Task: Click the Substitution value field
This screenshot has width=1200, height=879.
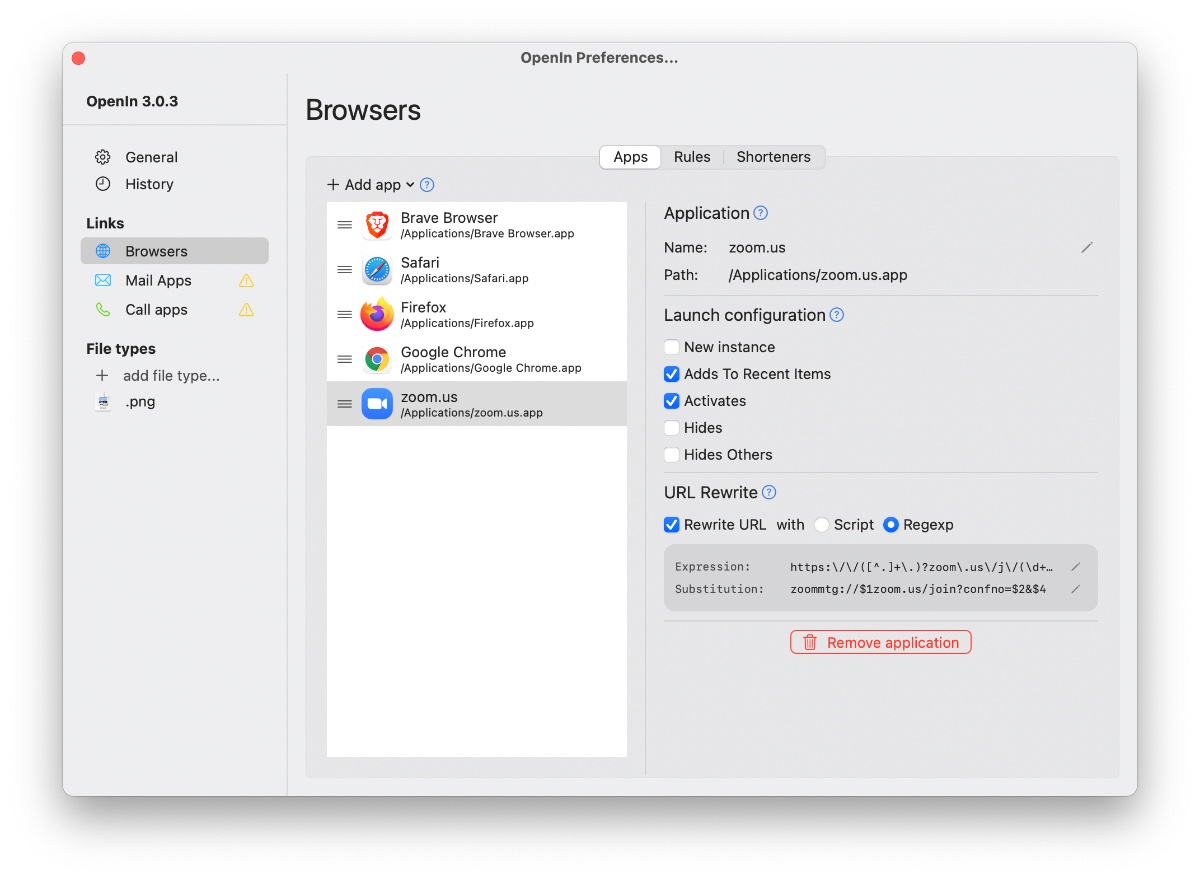Action: click(x=918, y=589)
